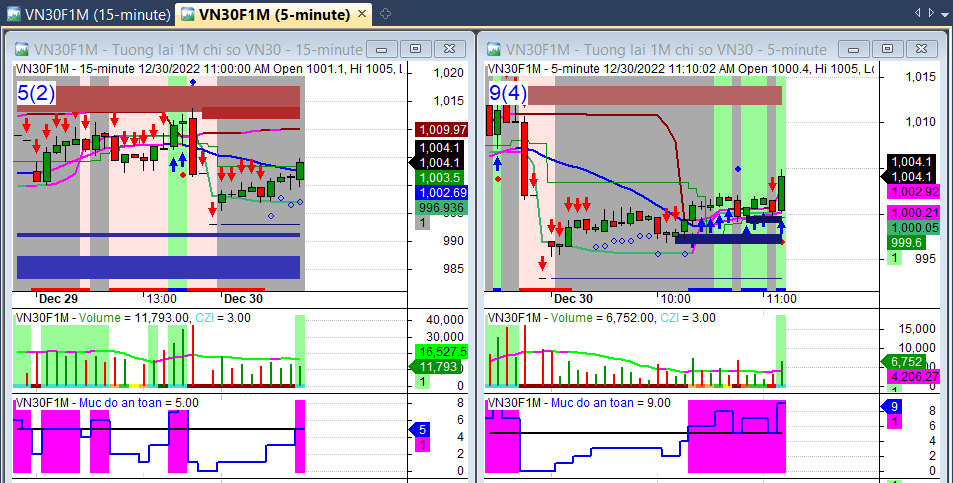Click the Dec 29 date axis label
The image size is (953, 483).
click(x=58, y=299)
